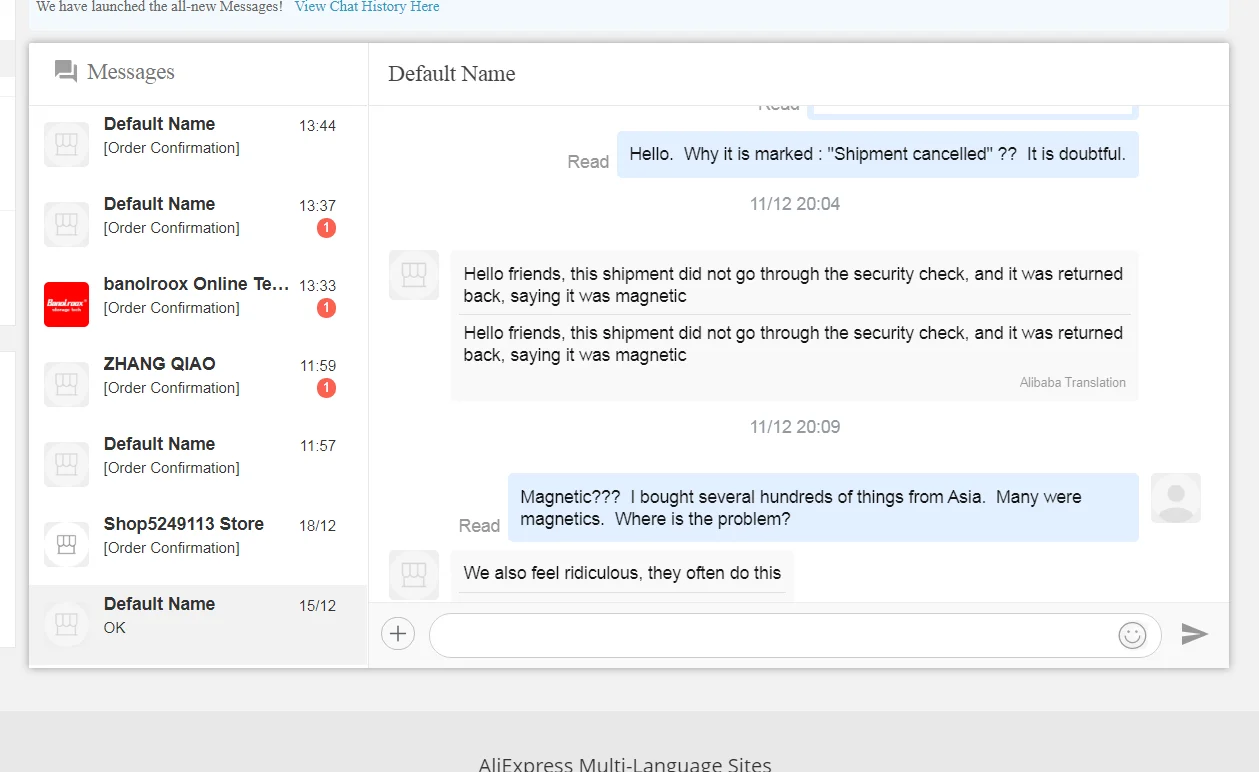This screenshot has width=1259, height=772.
Task: Click your user avatar beside Magnetic message
Action: pyautogui.click(x=1176, y=498)
